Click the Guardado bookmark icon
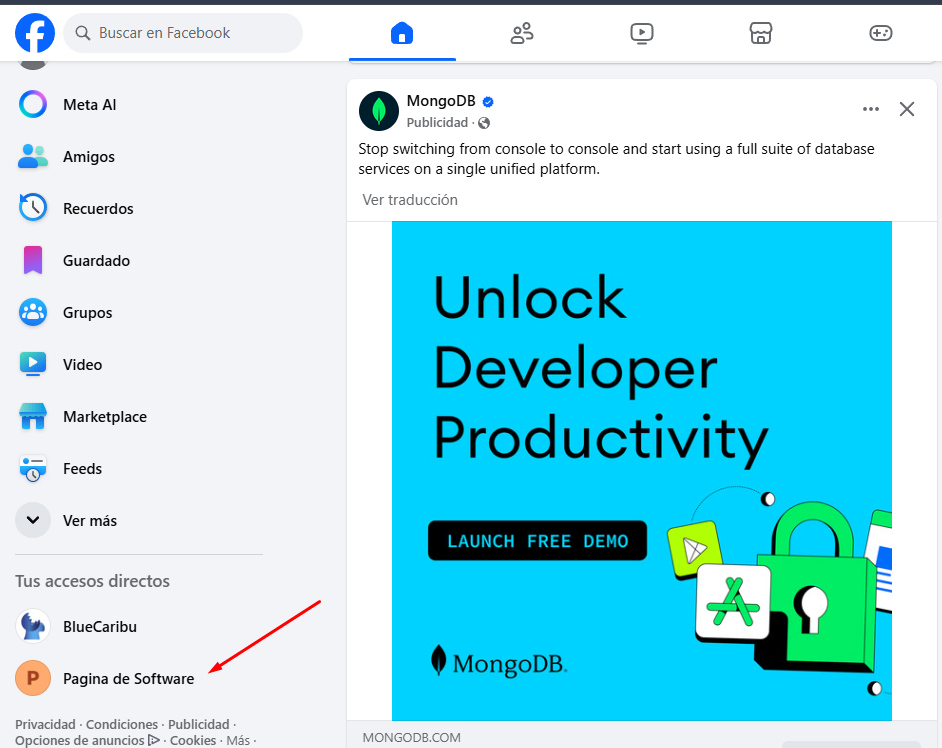Viewport: 942px width, 748px height. [33, 260]
